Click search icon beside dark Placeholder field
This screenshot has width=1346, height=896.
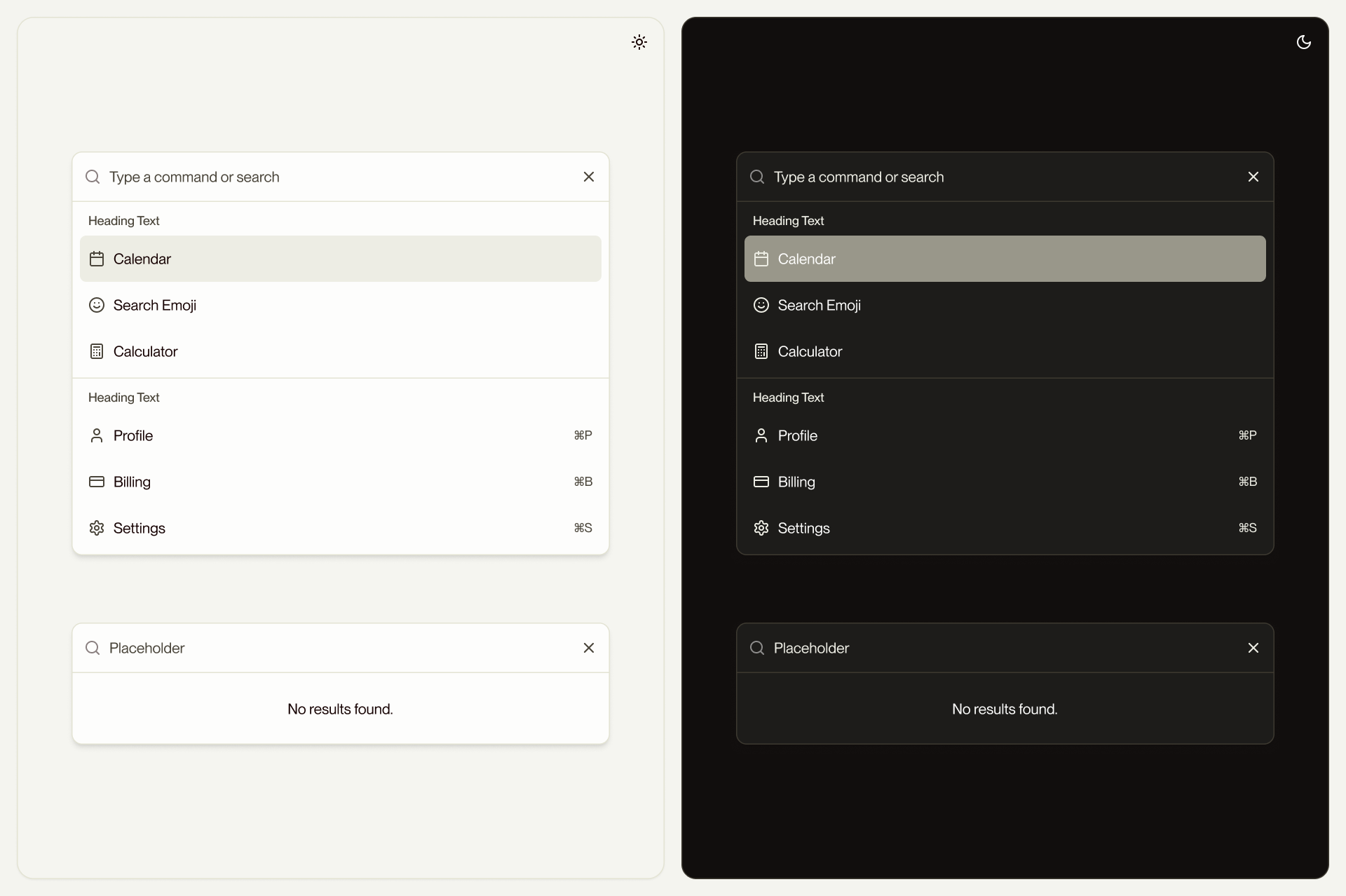click(757, 648)
